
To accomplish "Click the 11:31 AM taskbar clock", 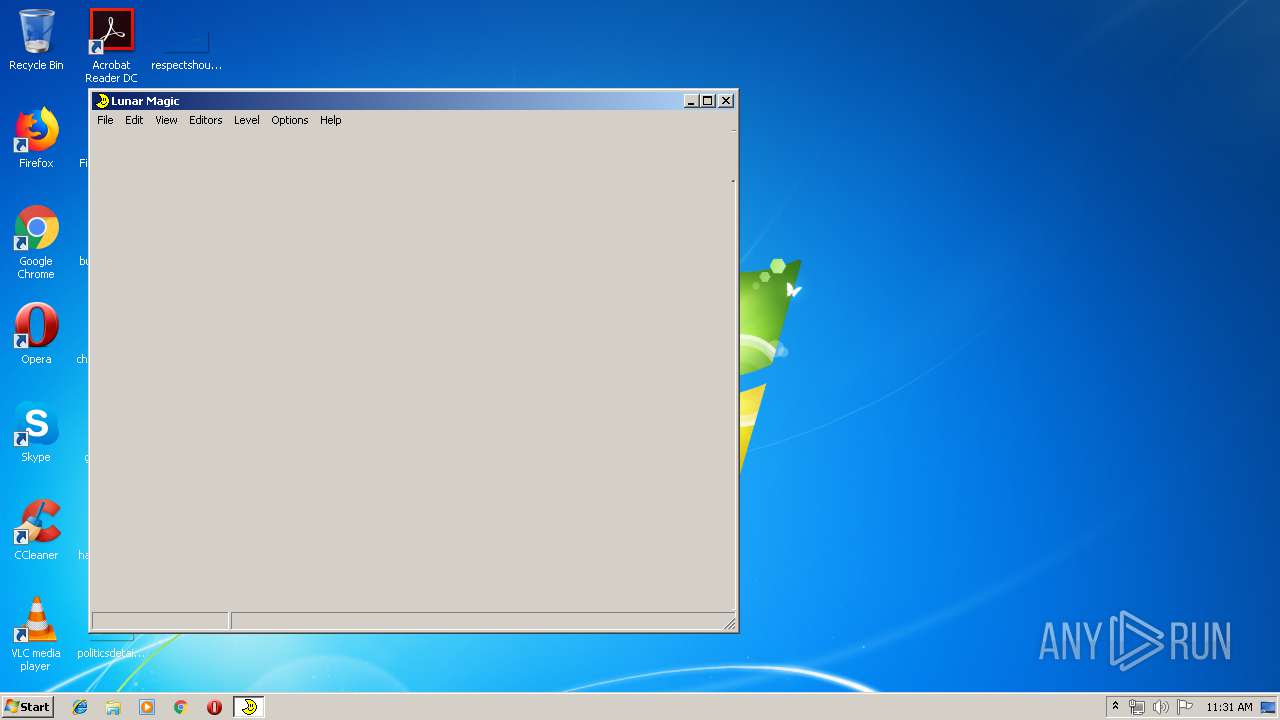I will click(1229, 707).
